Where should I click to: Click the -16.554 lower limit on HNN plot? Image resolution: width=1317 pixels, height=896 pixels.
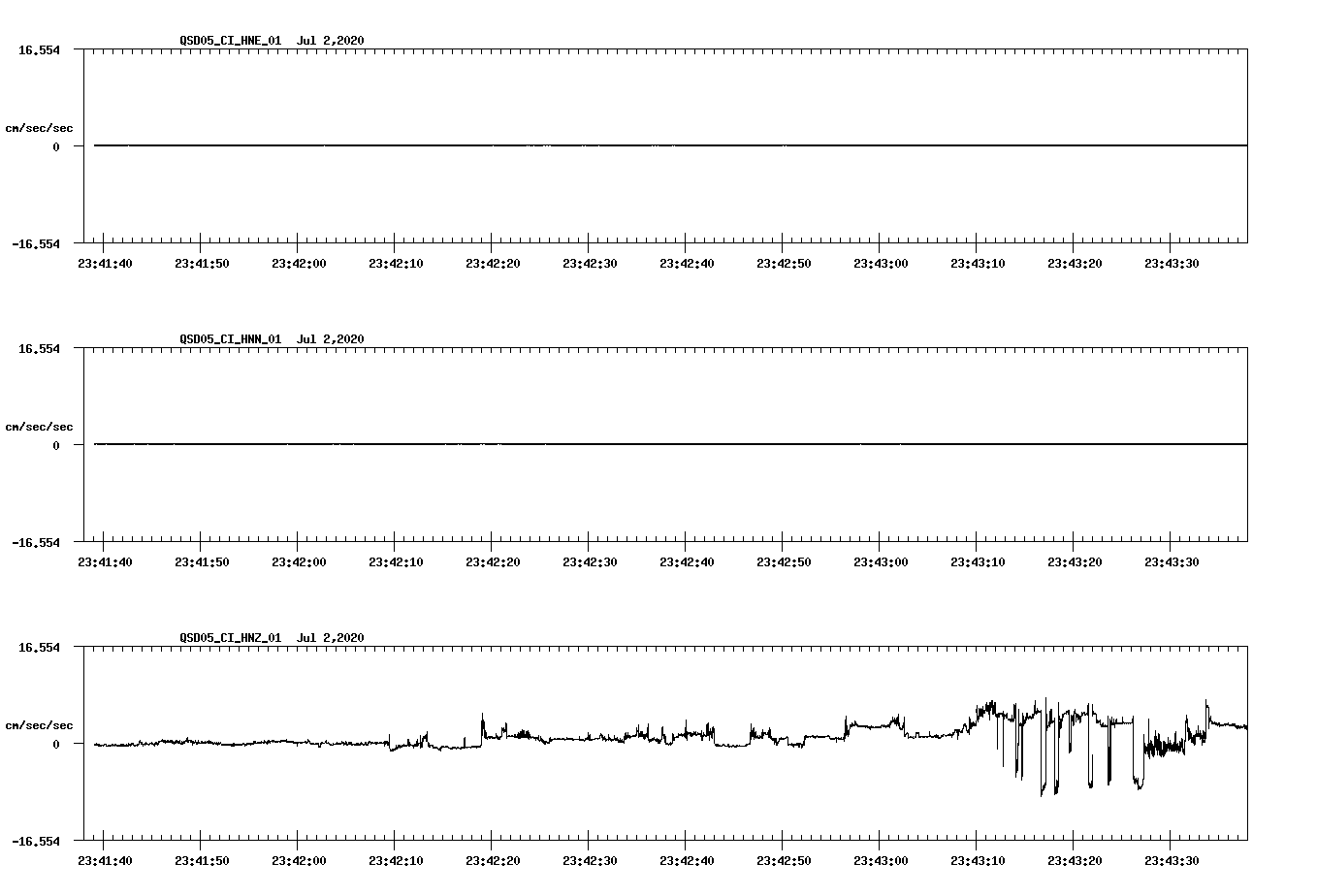point(36,543)
